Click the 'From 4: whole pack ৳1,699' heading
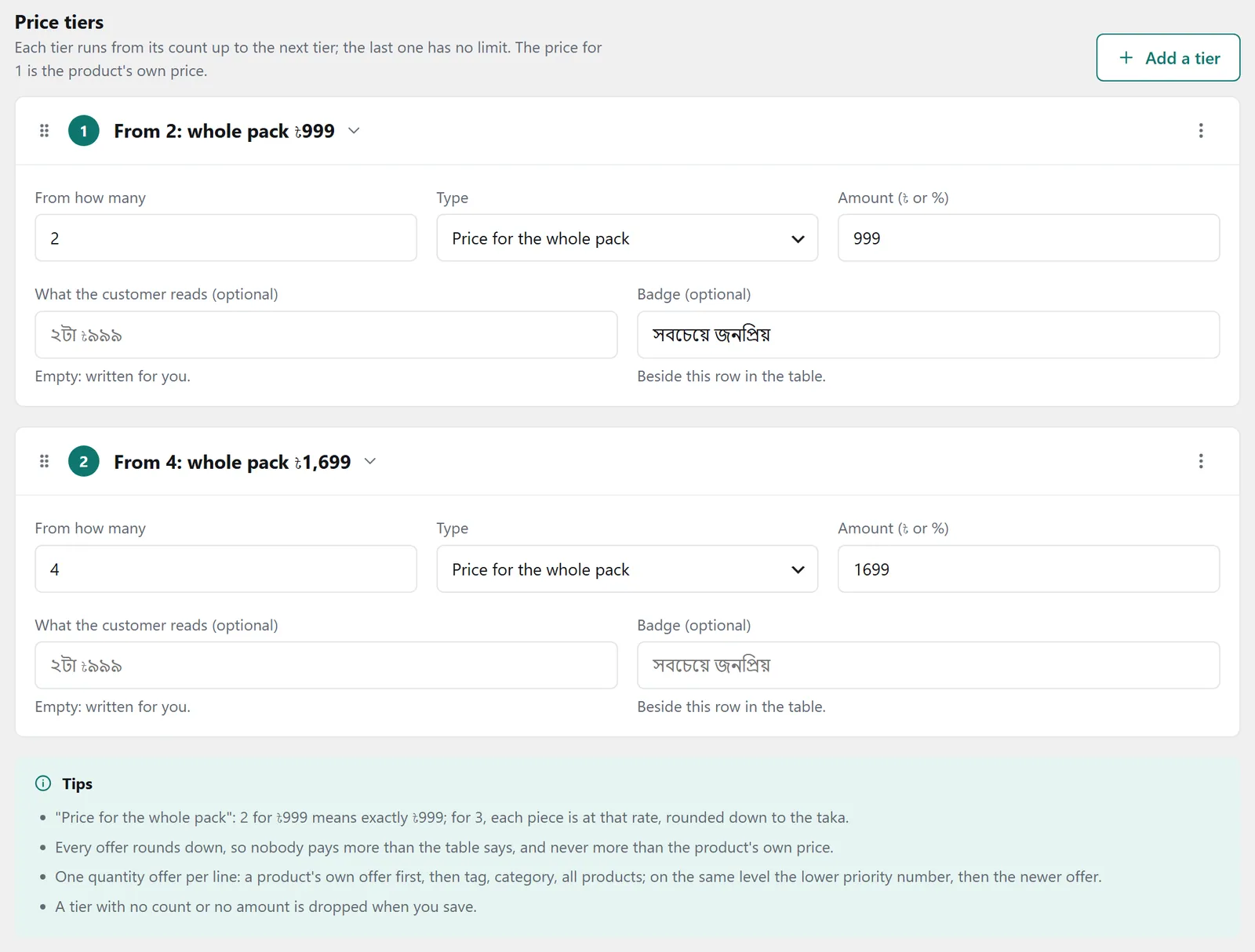The width and height of the screenshot is (1255, 952). [x=232, y=462]
